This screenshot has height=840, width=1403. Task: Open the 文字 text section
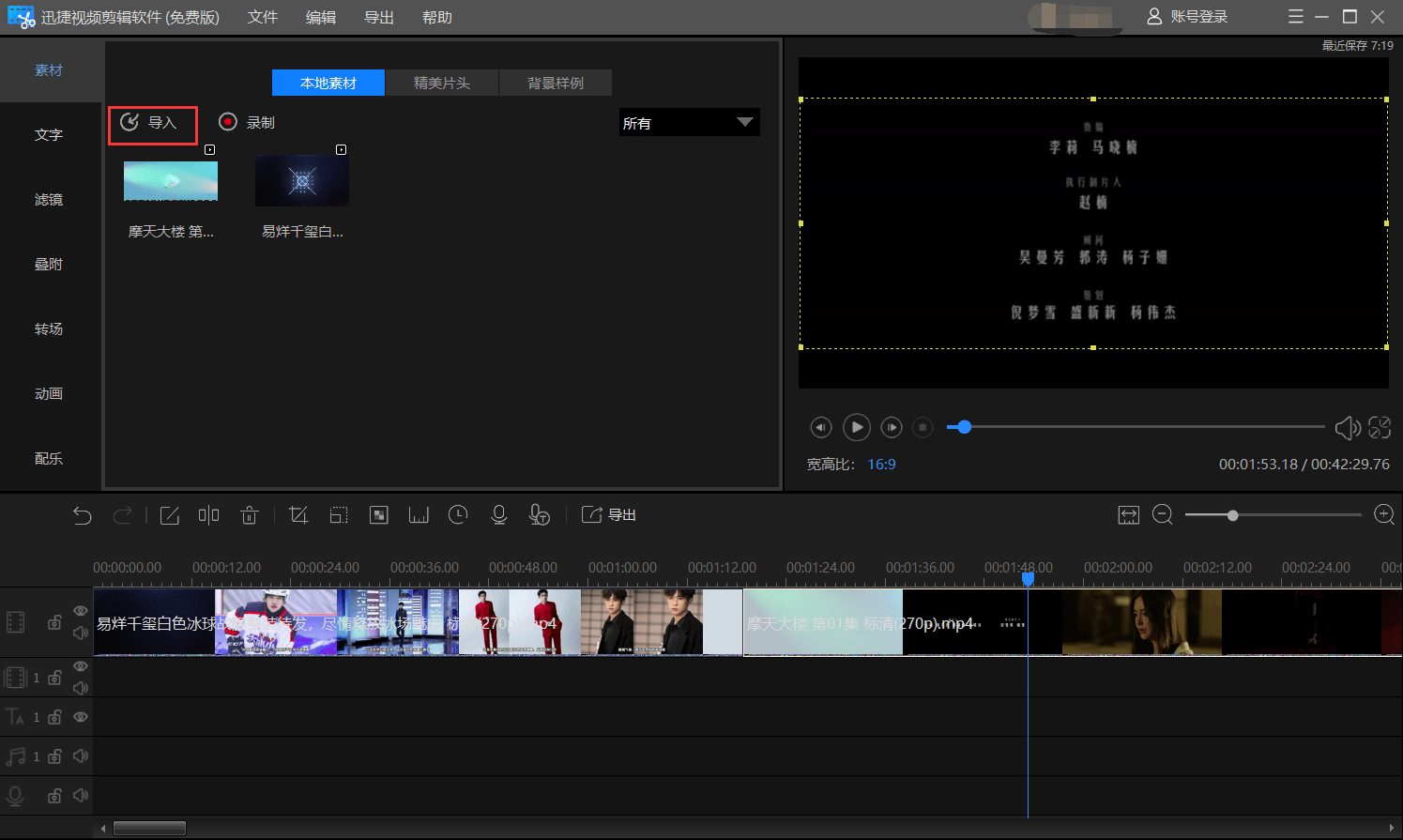click(x=49, y=135)
